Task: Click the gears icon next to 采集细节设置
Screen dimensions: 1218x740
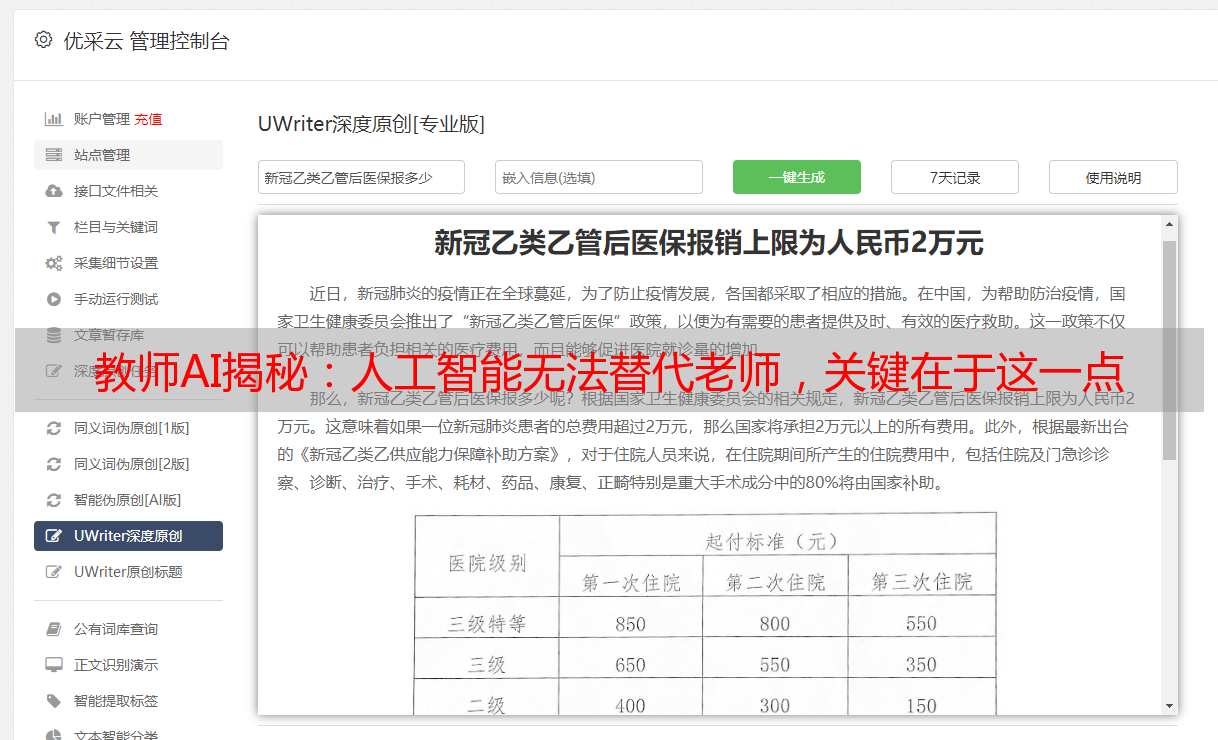Action: tap(54, 263)
